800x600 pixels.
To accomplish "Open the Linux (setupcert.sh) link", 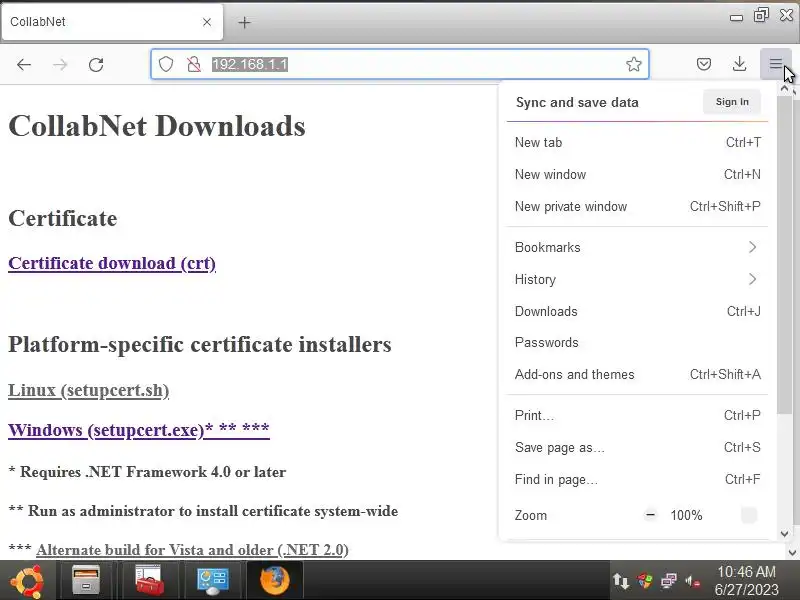I will pyautogui.click(x=88, y=390).
